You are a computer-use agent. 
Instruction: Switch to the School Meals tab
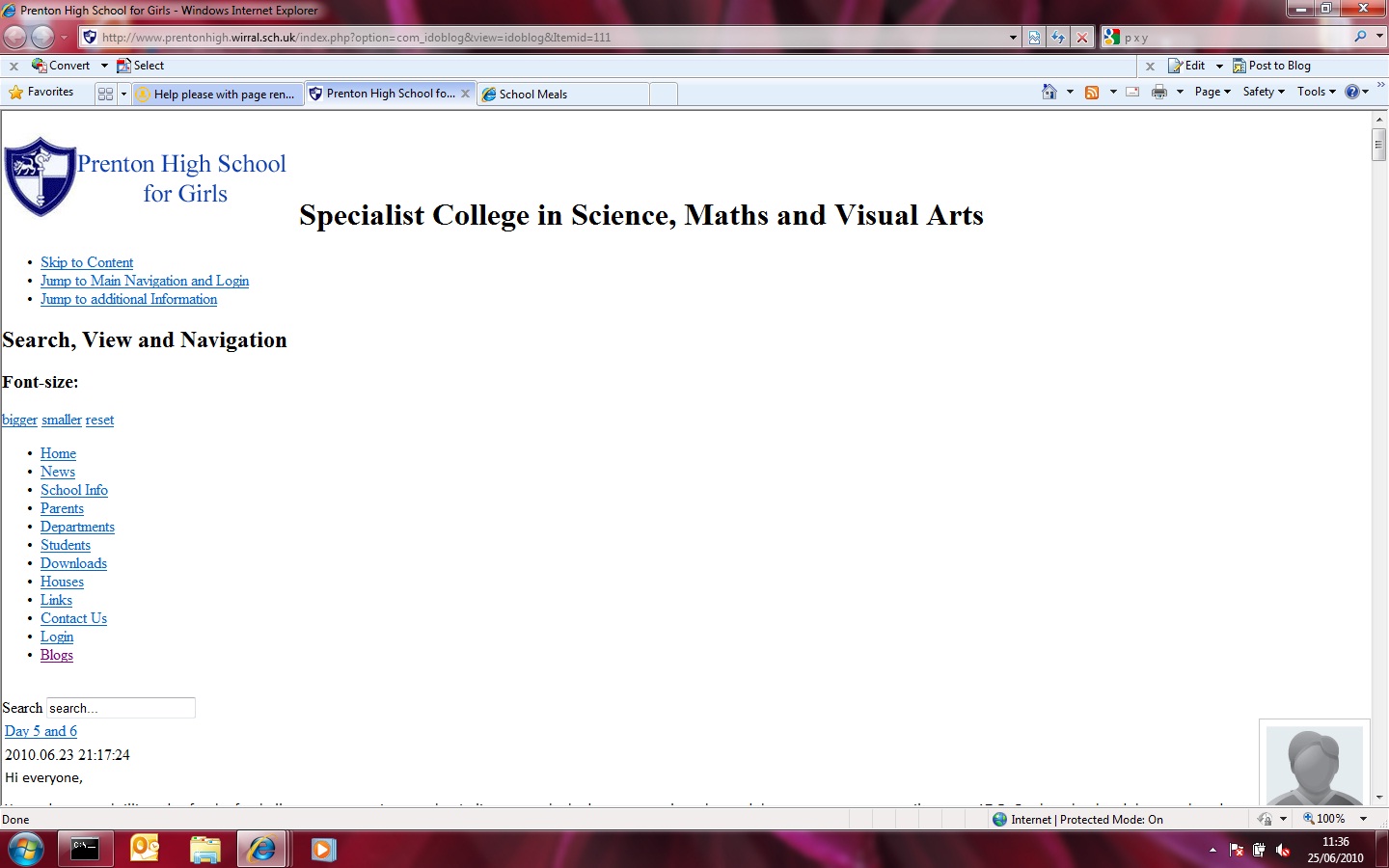point(563,94)
